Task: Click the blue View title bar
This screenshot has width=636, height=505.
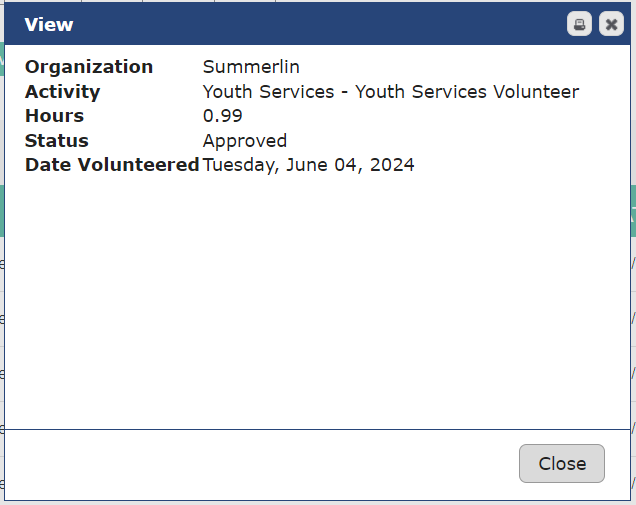Action: (300, 24)
